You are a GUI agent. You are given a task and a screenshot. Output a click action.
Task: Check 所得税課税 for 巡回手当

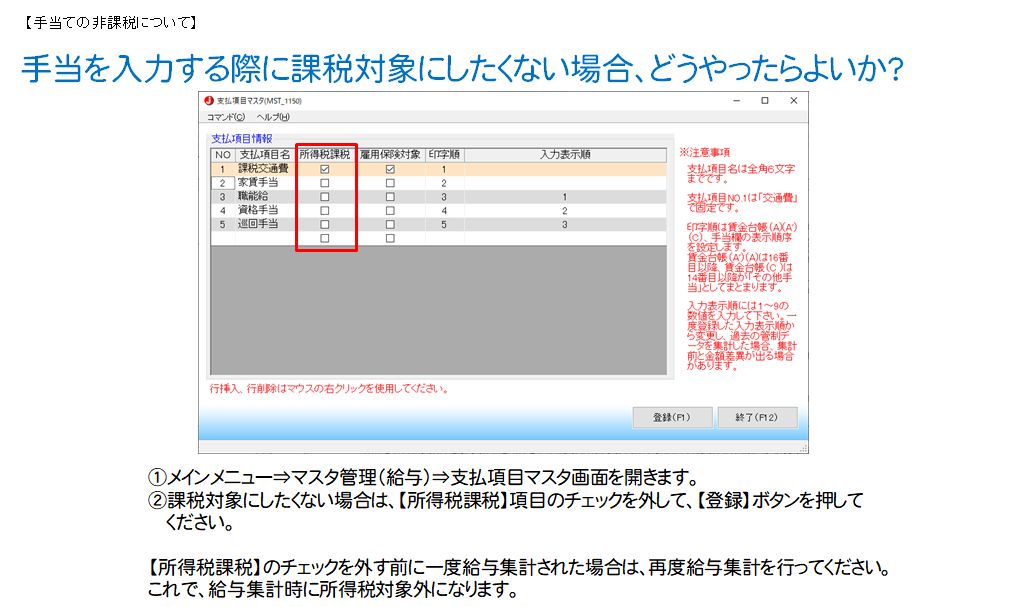point(324,225)
